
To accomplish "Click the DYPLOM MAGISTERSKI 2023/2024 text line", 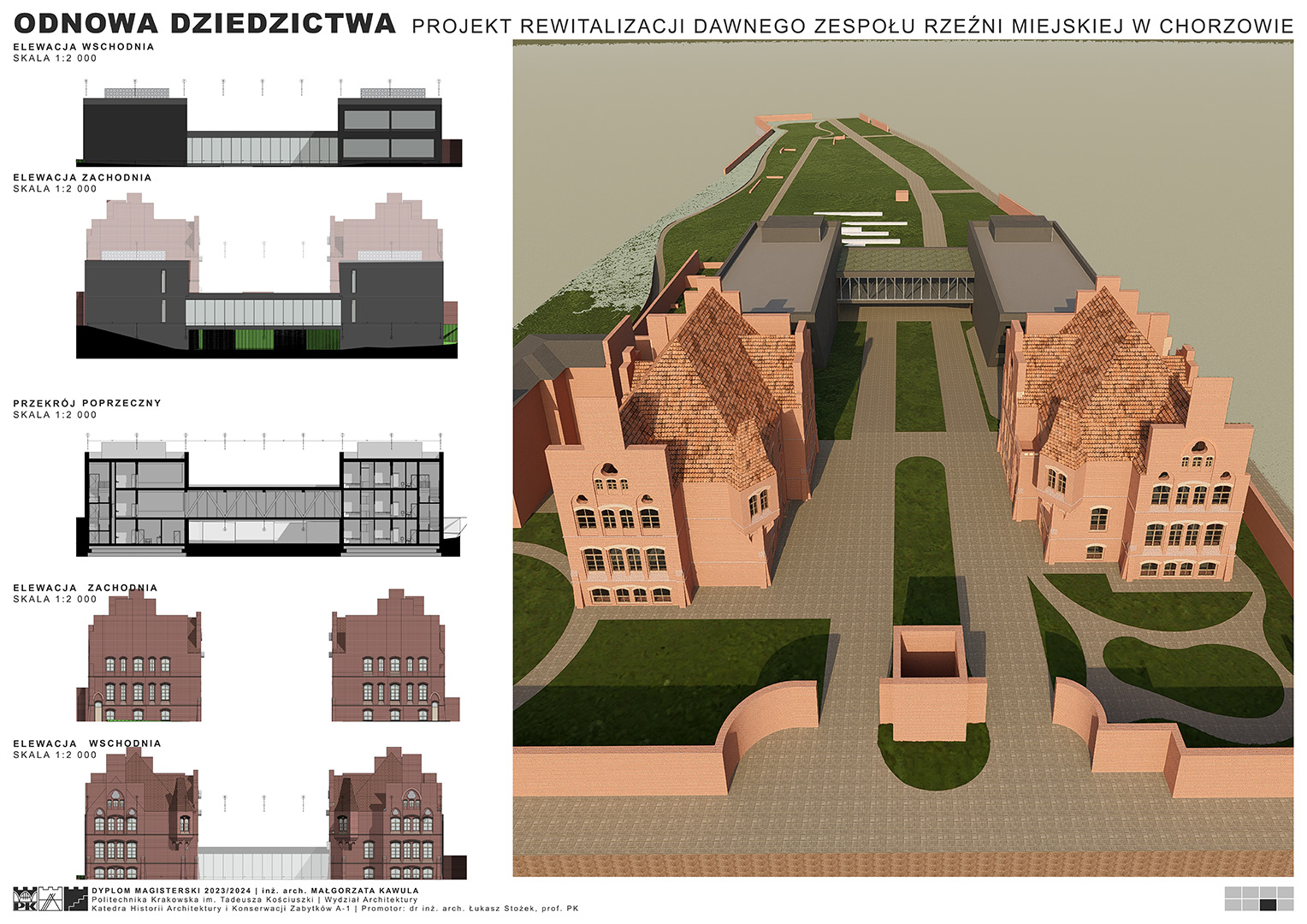I will point(255,891).
